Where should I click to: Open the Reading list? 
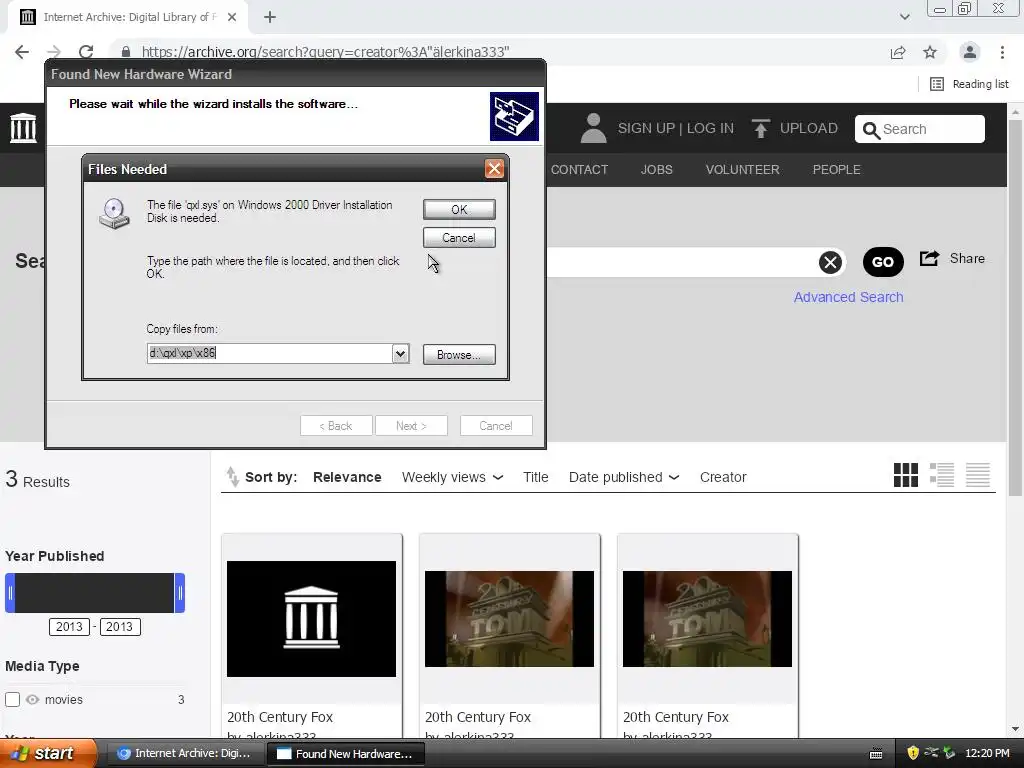[x=969, y=84]
